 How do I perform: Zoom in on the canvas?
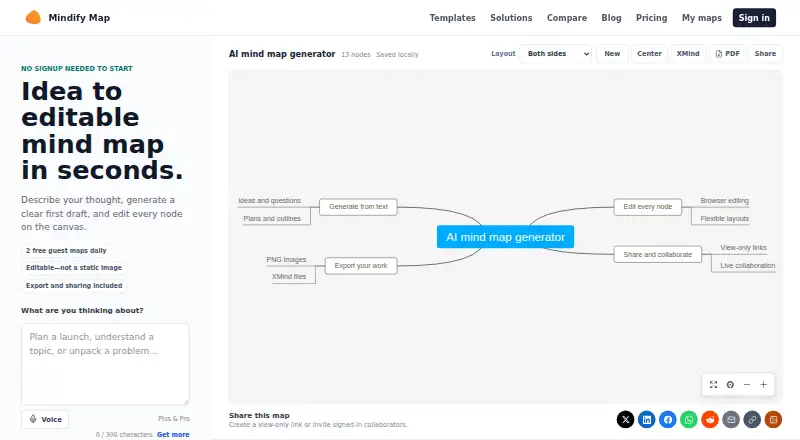[763, 384]
